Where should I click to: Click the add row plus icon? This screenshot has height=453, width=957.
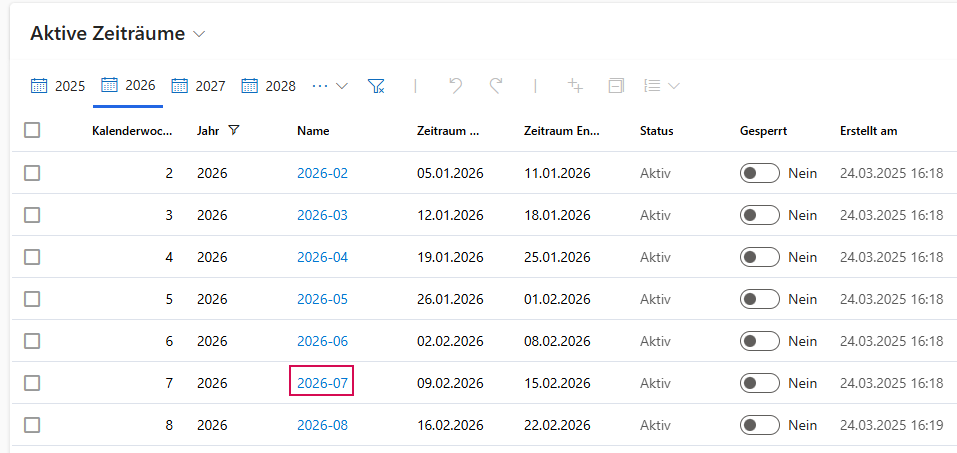tap(575, 86)
